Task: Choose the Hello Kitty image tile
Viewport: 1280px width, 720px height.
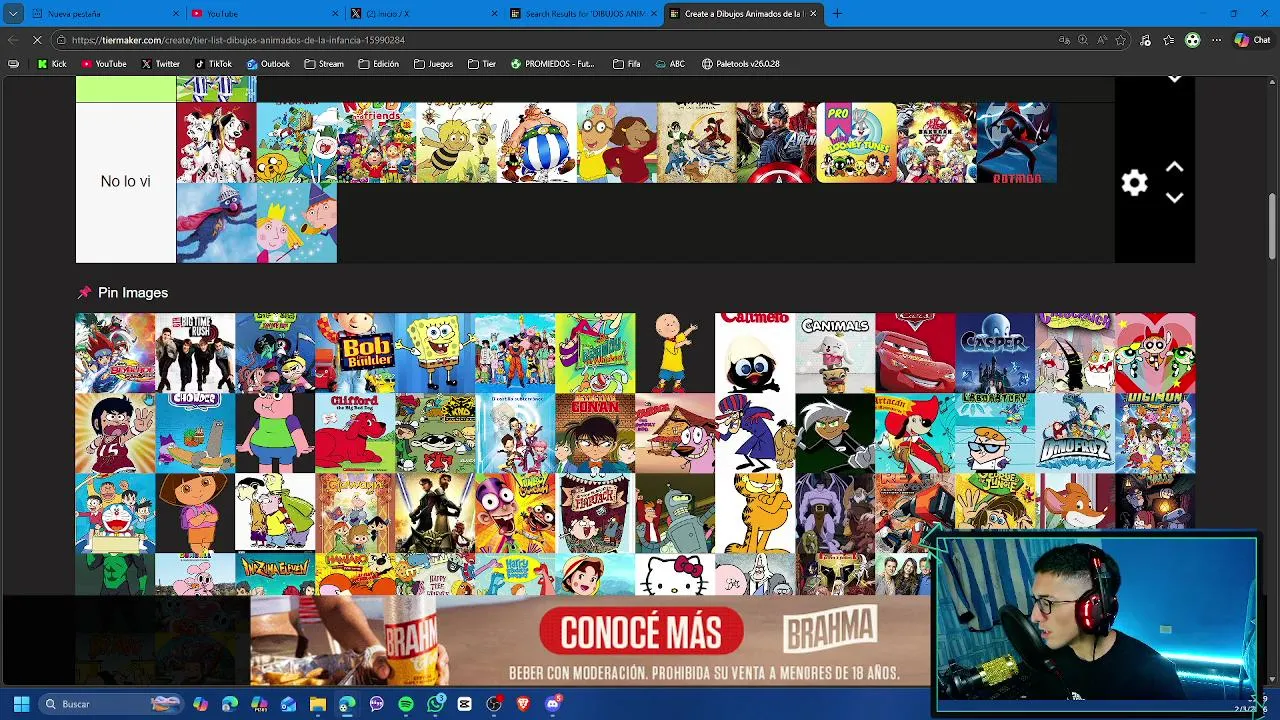Action: [x=675, y=574]
